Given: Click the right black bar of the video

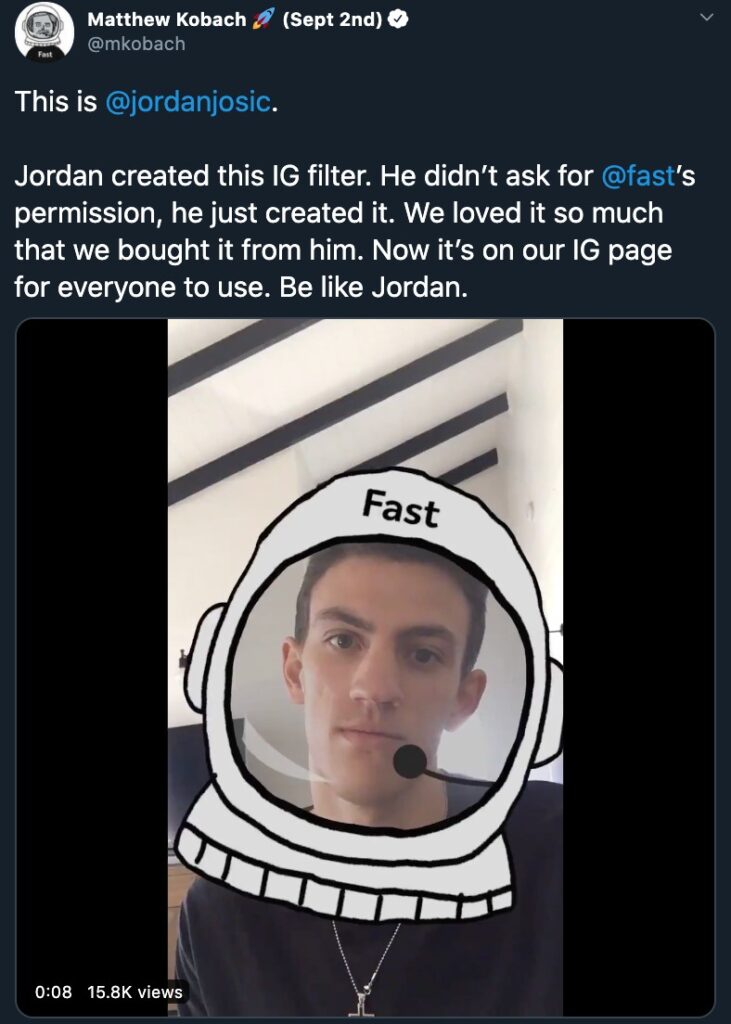Looking at the screenshot, I should [x=638, y=667].
